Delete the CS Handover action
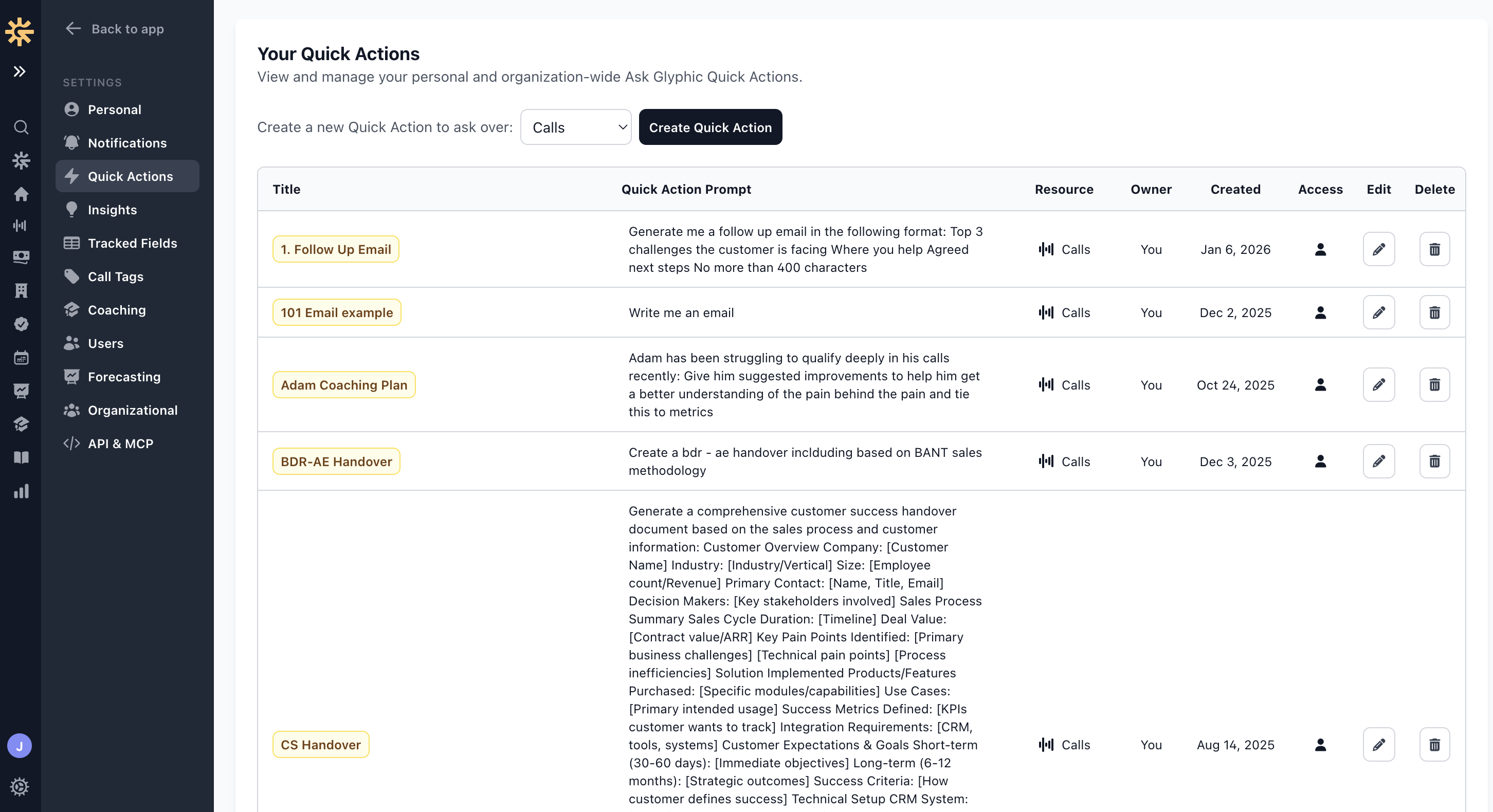 pos(1434,745)
